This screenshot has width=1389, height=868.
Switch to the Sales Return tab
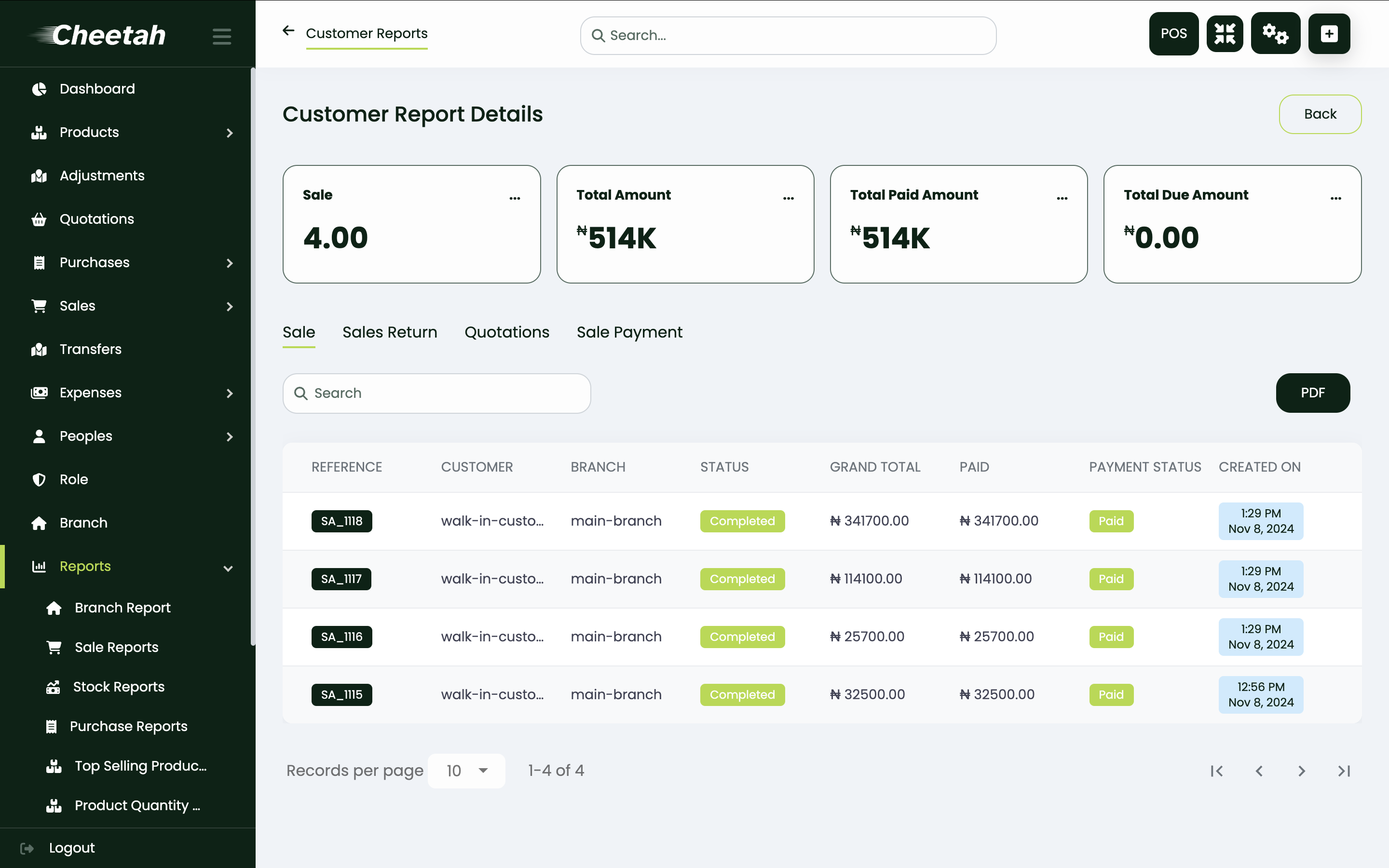click(x=390, y=332)
